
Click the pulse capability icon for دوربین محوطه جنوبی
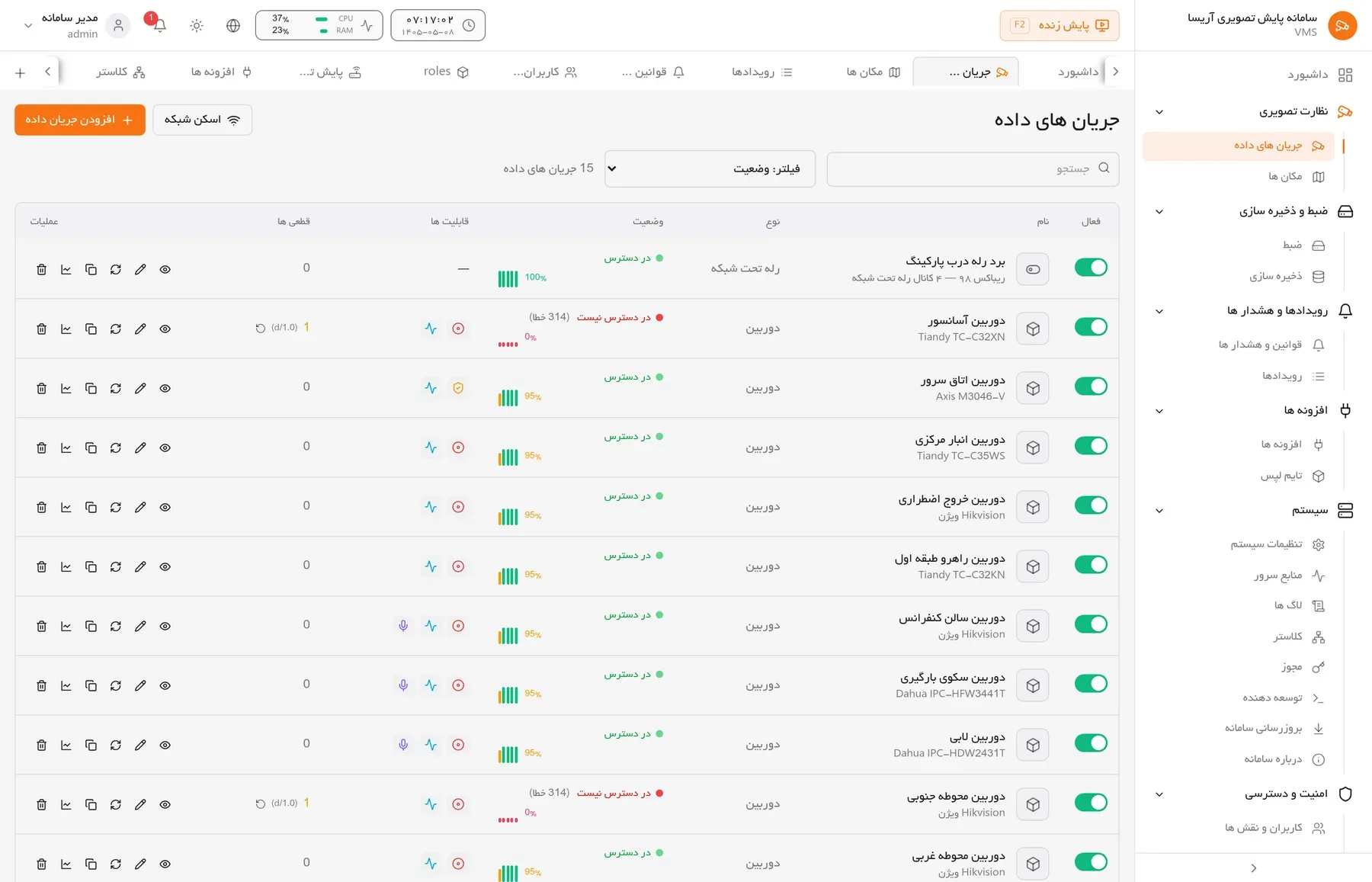coord(431,804)
